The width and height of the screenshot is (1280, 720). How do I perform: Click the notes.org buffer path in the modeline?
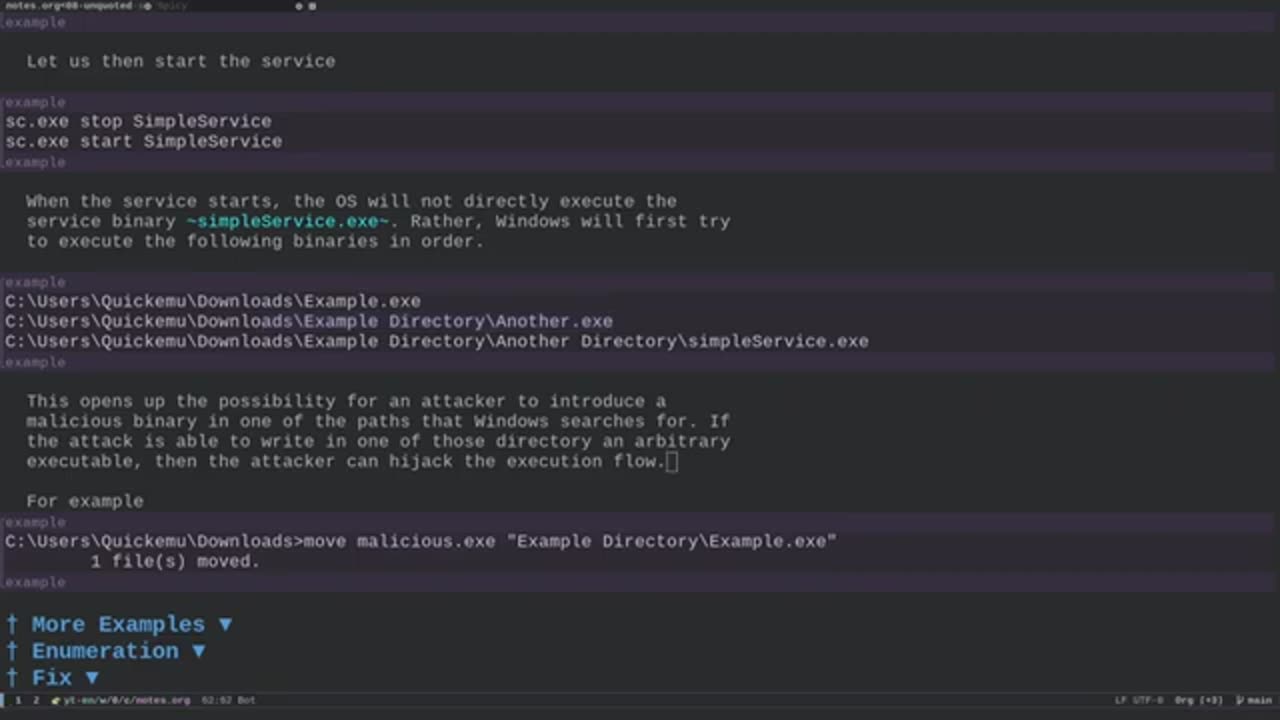(x=126, y=700)
